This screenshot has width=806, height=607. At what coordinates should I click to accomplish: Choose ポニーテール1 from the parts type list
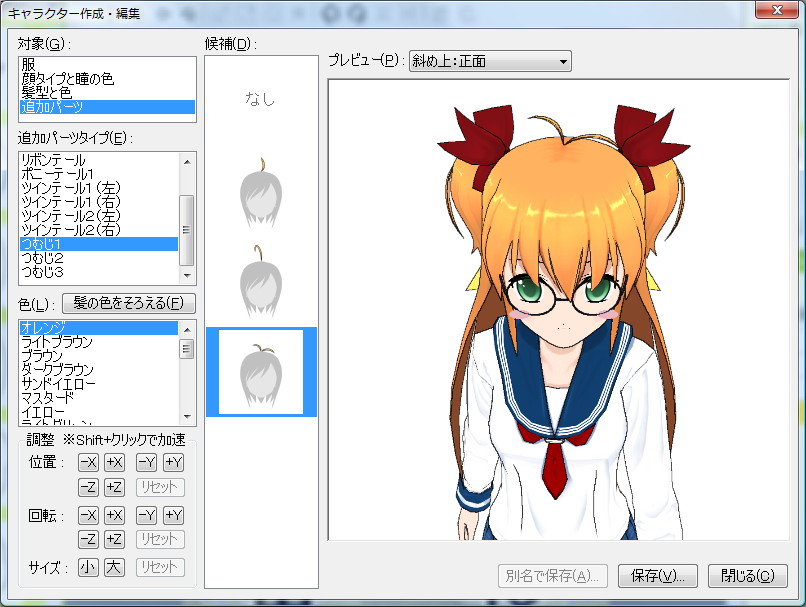(x=60, y=171)
